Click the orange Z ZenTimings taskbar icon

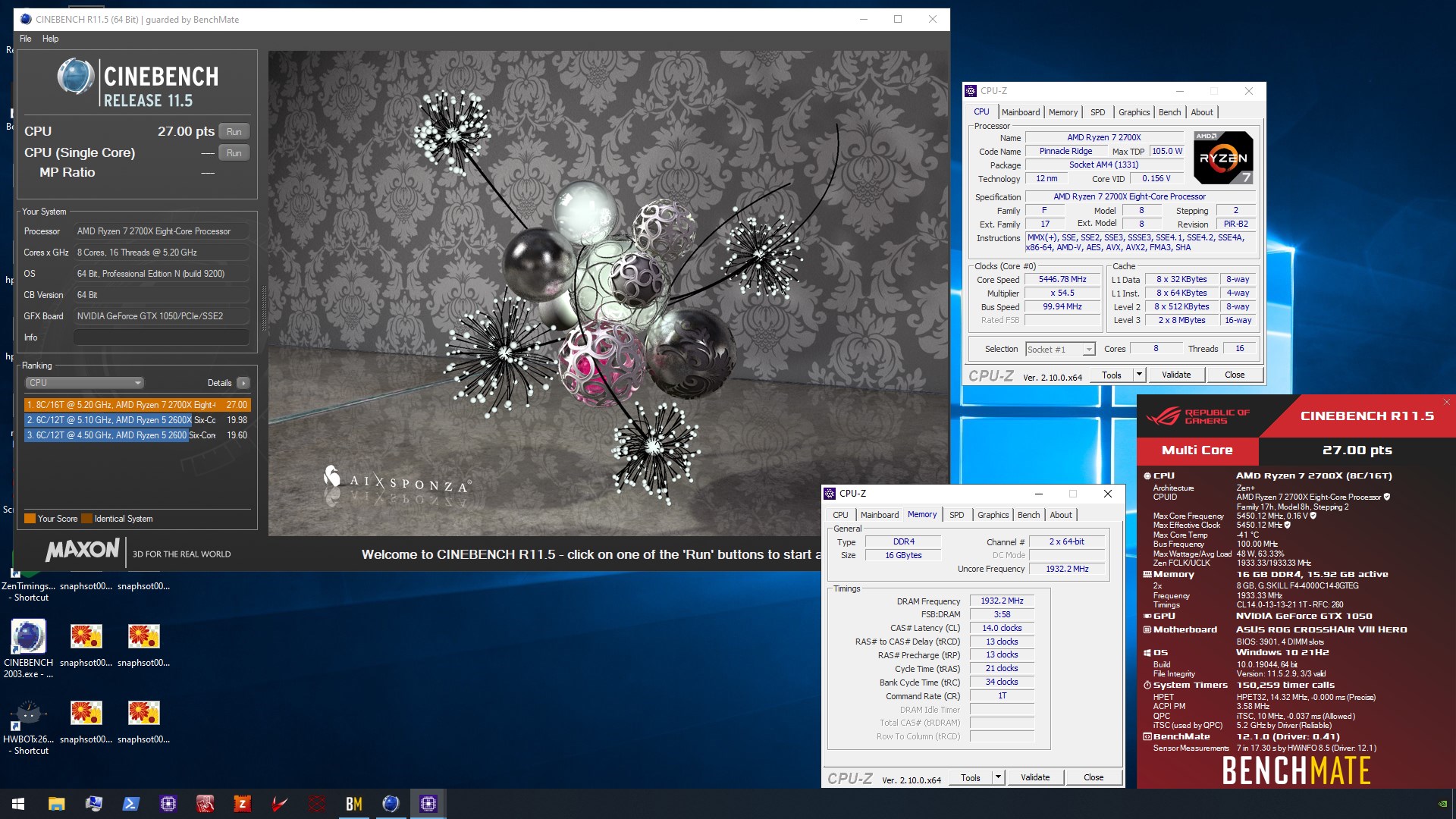coord(242,804)
